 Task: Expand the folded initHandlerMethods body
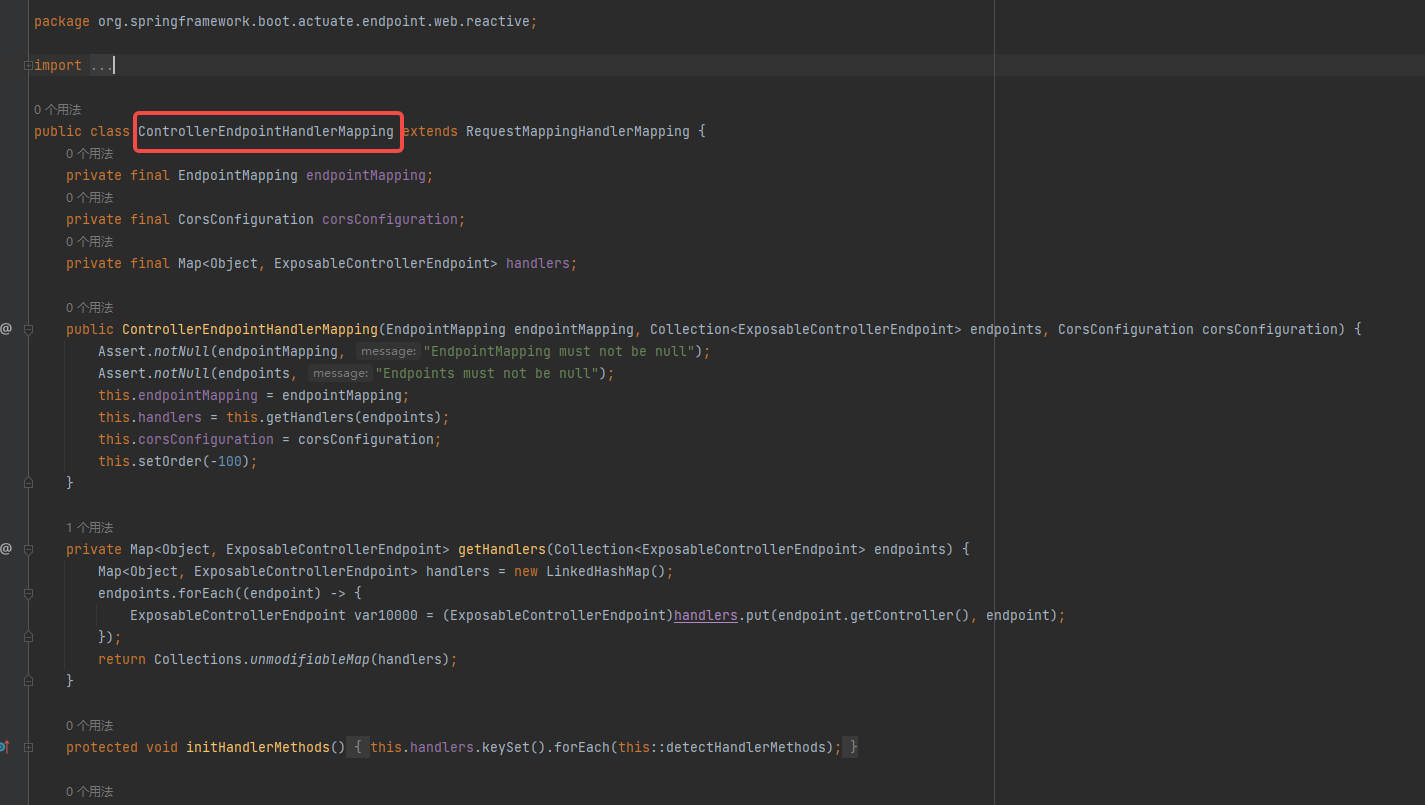[28, 747]
